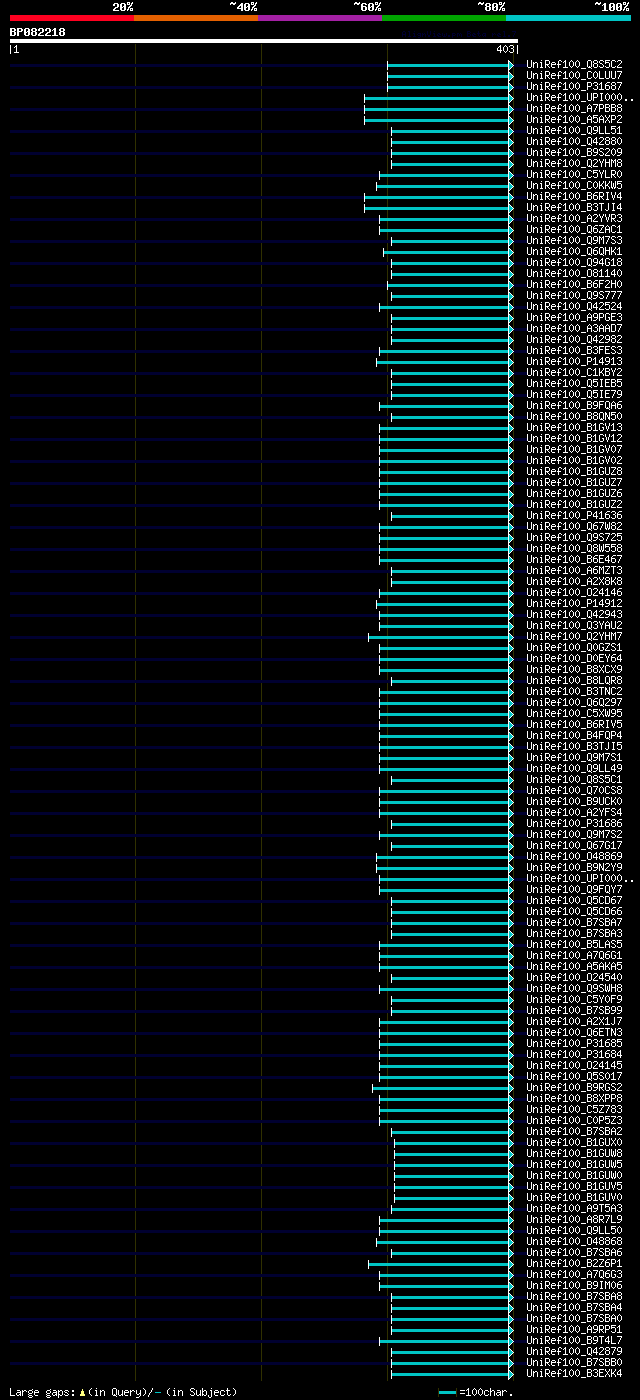
Task: Select hit UniRef100_Q9FQY7
Action: 574,889
